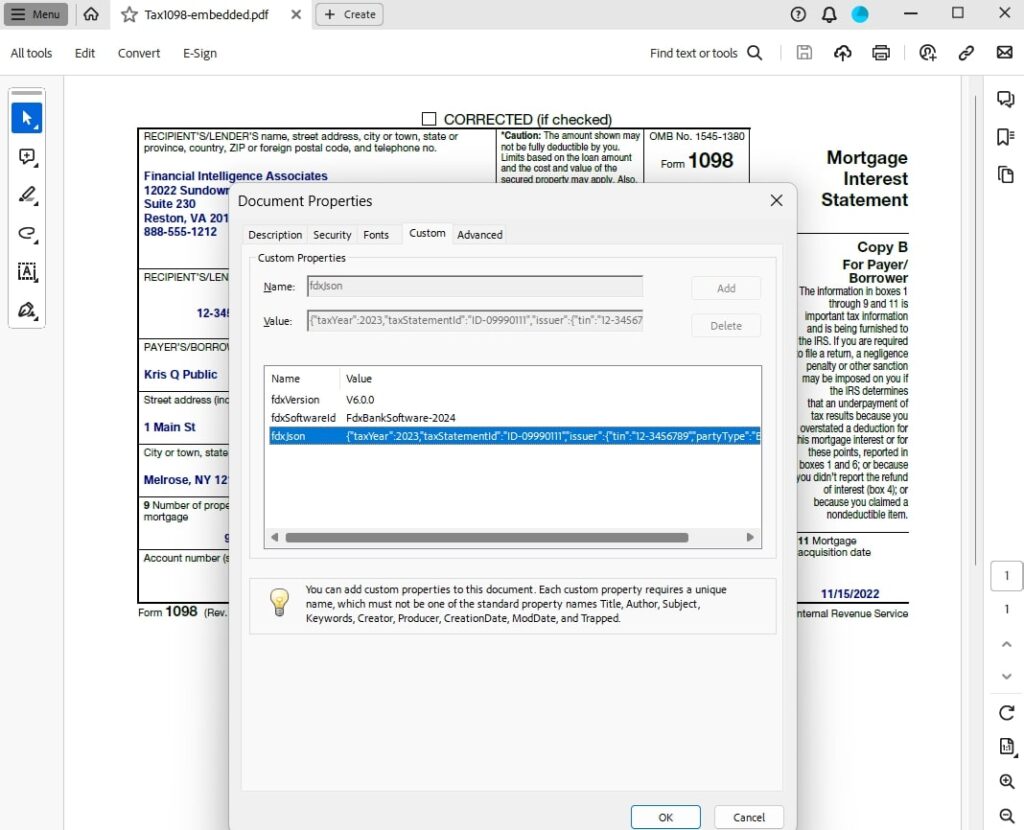Viewport: 1024px width, 830px height.
Task: Switch to the Security tab
Action: point(332,234)
